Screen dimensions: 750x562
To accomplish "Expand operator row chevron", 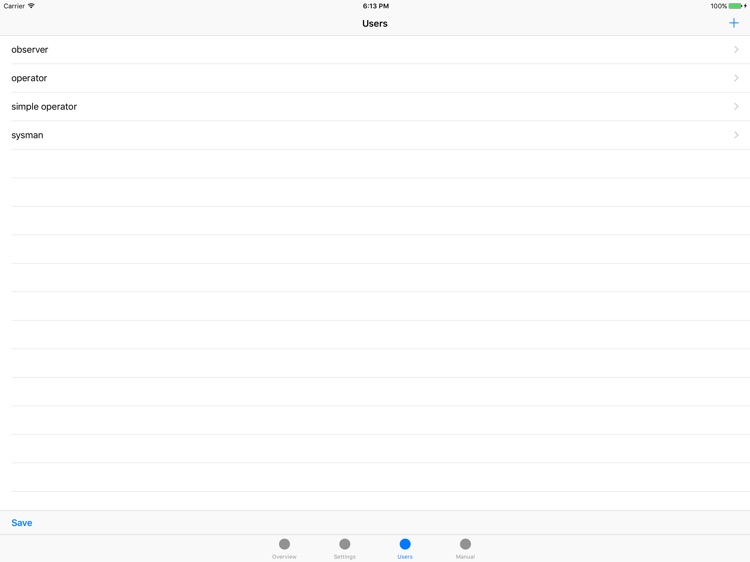I will click(x=736, y=78).
